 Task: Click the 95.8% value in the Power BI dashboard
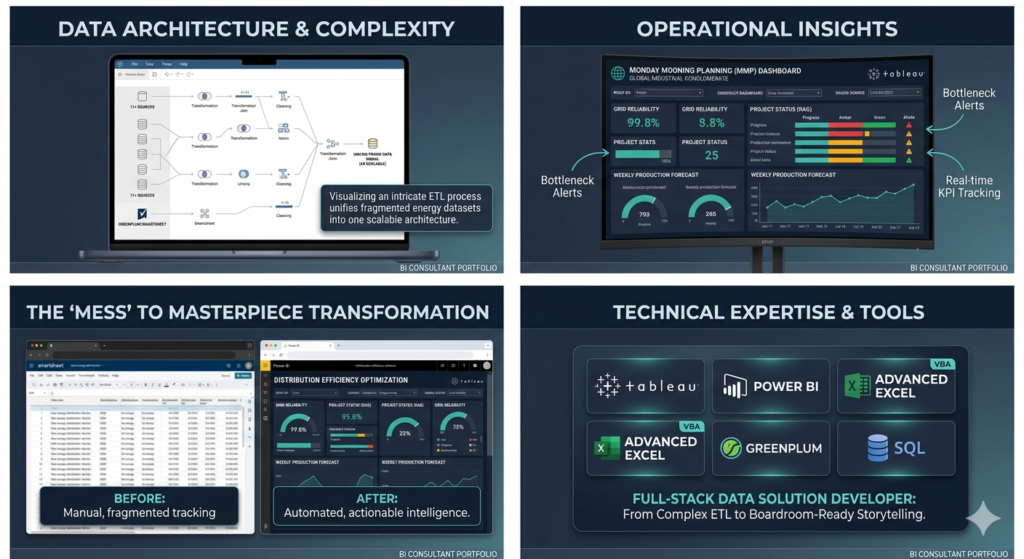[x=351, y=417]
